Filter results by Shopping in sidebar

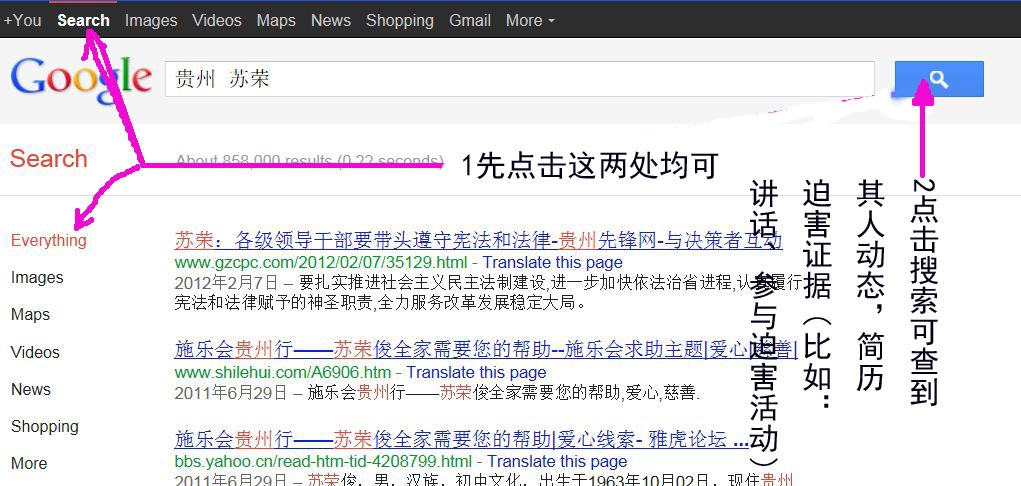(45, 426)
